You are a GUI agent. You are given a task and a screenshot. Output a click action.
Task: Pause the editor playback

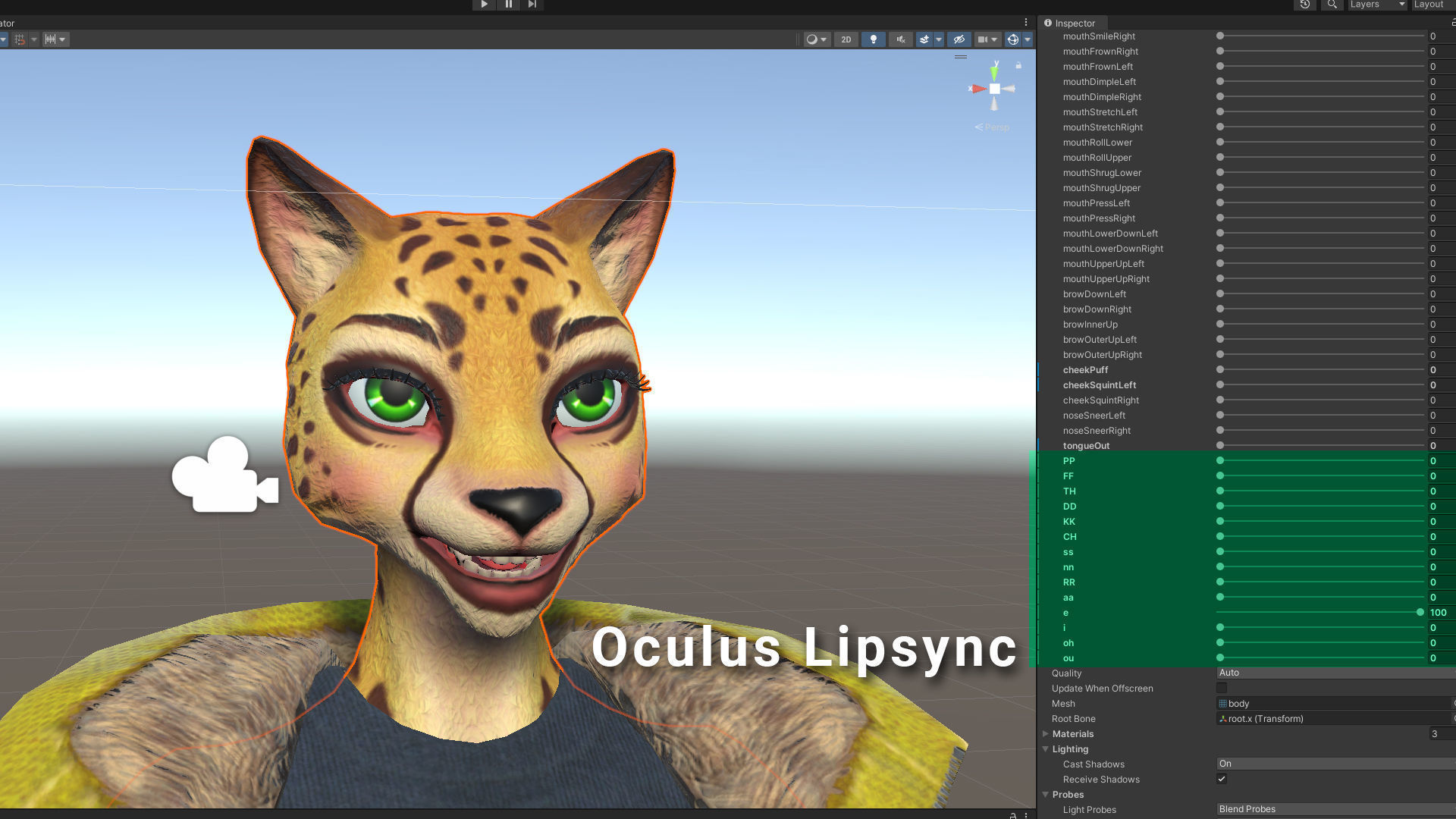tap(508, 5)
